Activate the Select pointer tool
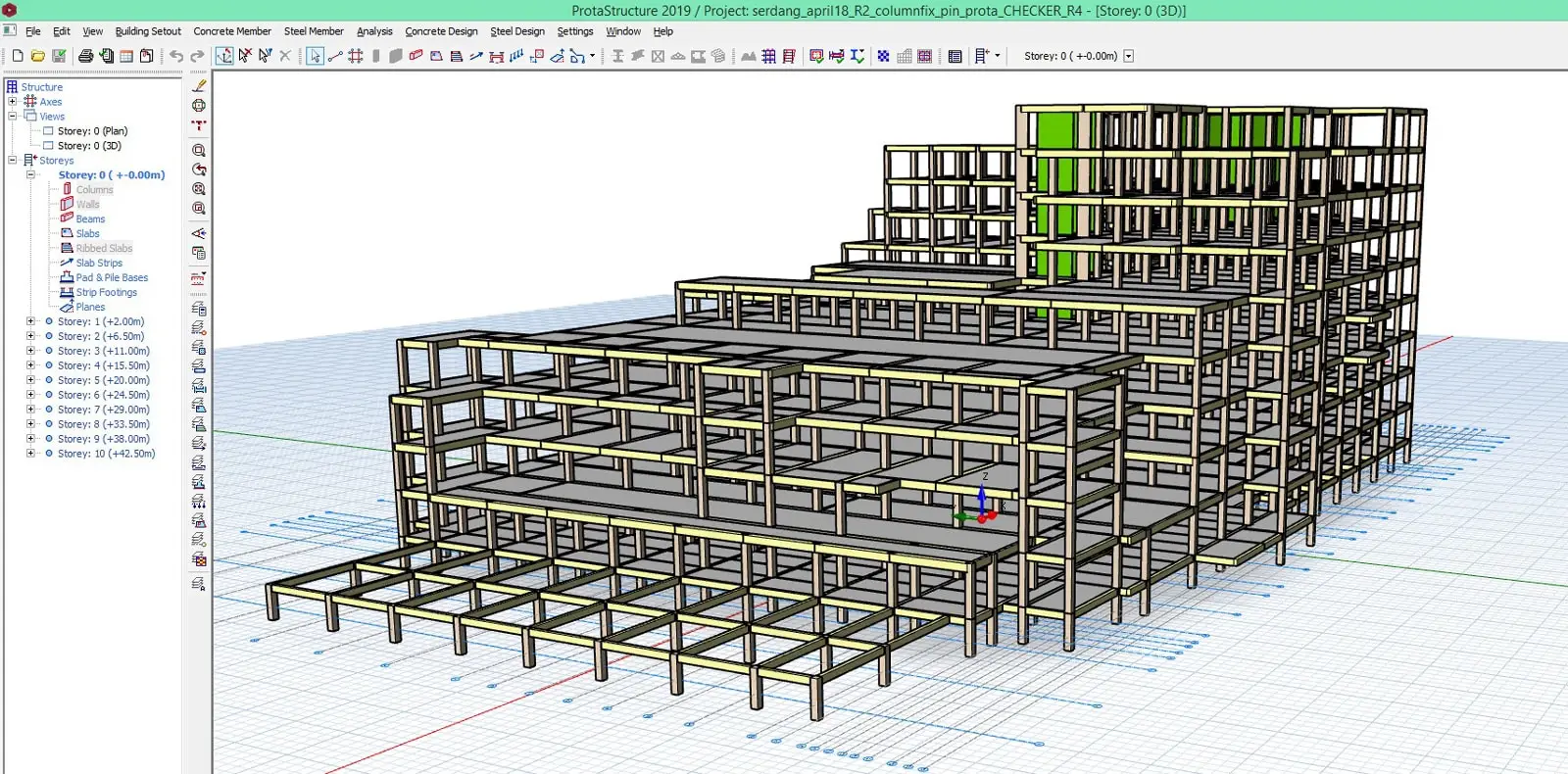The width and height of the screenshot is (1568, 774). click(315, 56)
